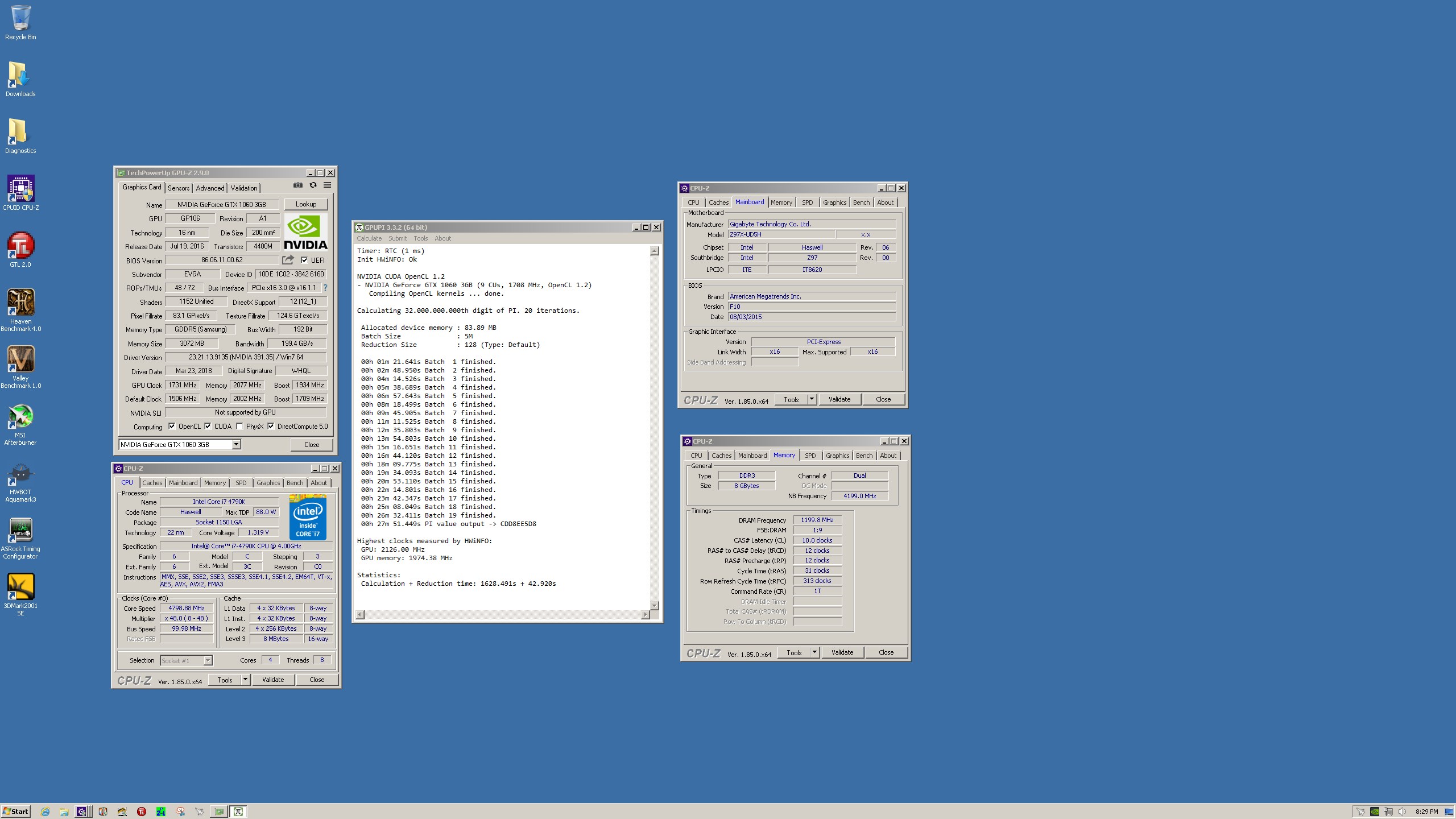This screenshot has height=819, width=1456.
Task: Expand the GPU selection dropdown in GPU-Z
Action: point(236,444)
